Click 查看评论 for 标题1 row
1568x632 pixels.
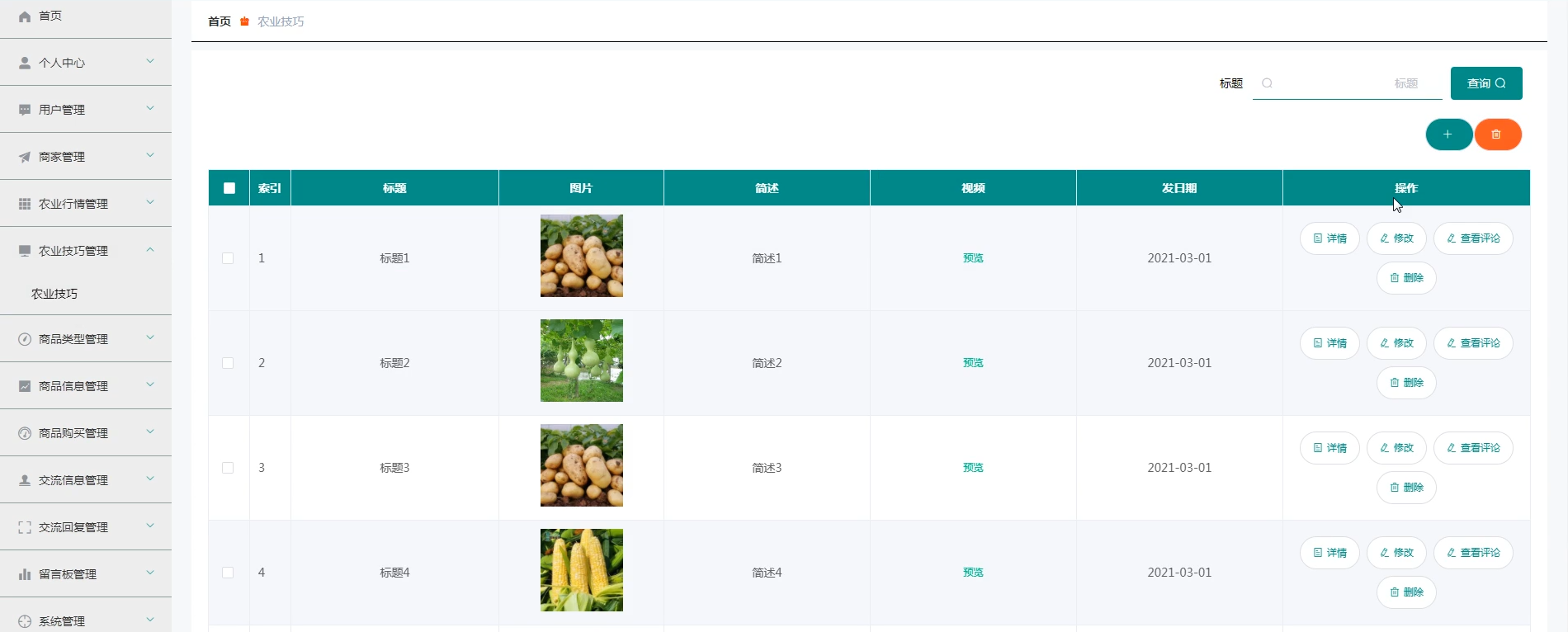click(1473, 238)
